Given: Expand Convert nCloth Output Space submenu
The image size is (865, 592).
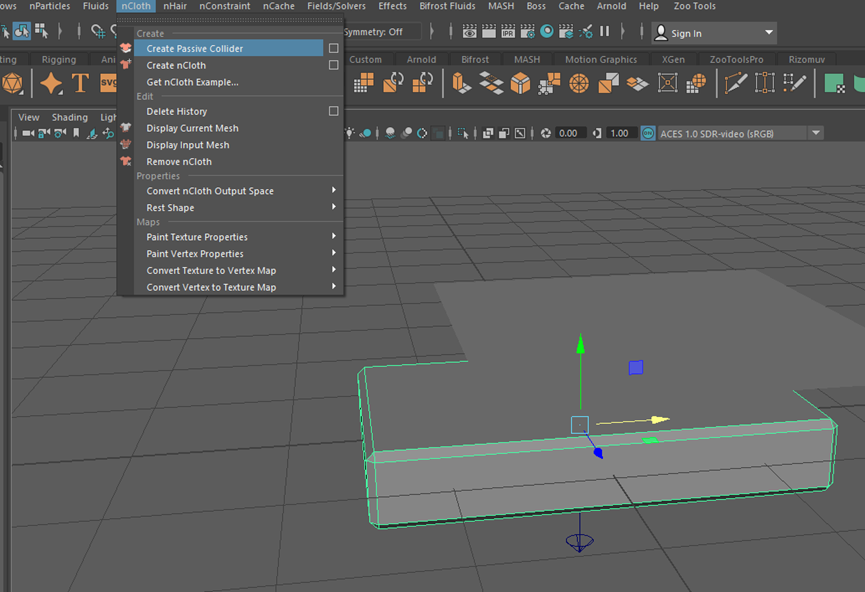Looking at the screenshot, I should 238,191.
